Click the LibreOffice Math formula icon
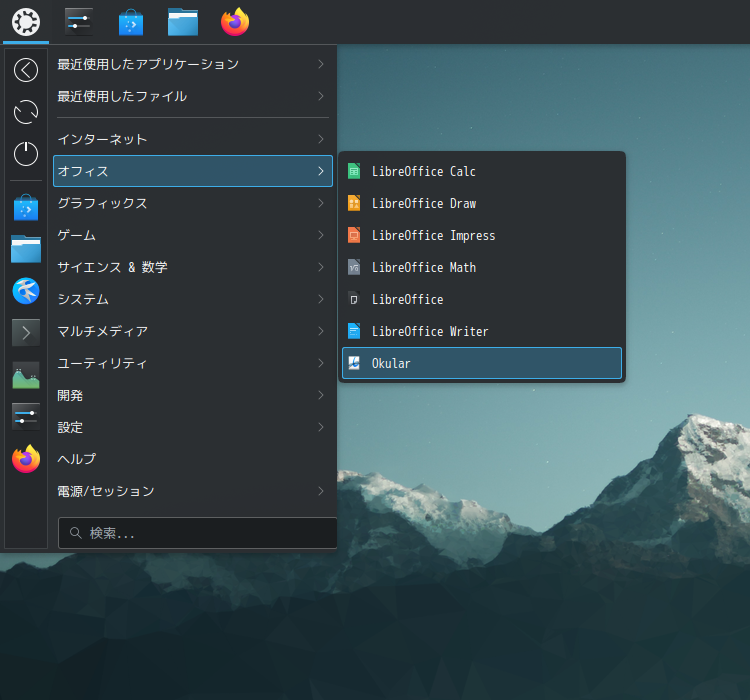Screen dimensions: 750x700 coord(354,267)
